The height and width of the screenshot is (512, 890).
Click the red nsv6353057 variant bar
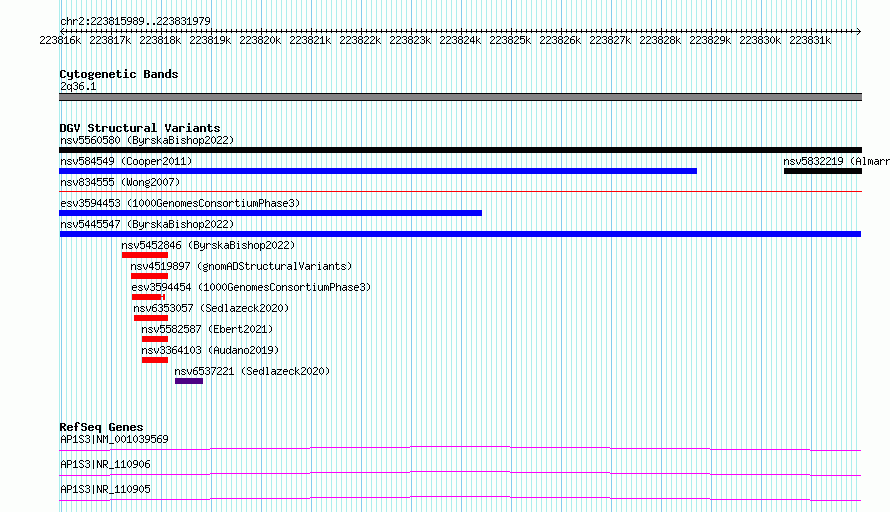pyautogui.click(x=151, y=318)
